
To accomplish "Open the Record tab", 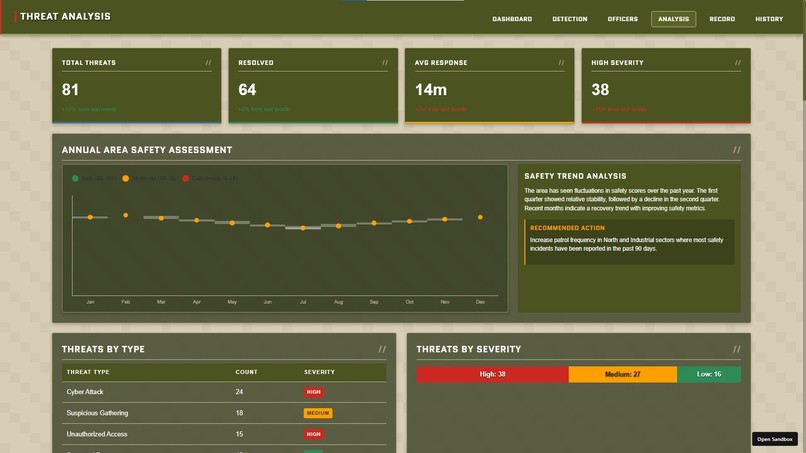I will tap(722, 19).
